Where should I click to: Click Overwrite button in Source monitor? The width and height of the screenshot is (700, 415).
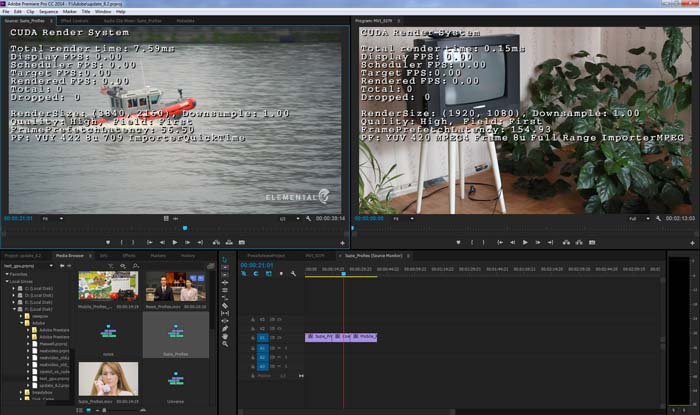pyautogui.click(x=229, y=242)
